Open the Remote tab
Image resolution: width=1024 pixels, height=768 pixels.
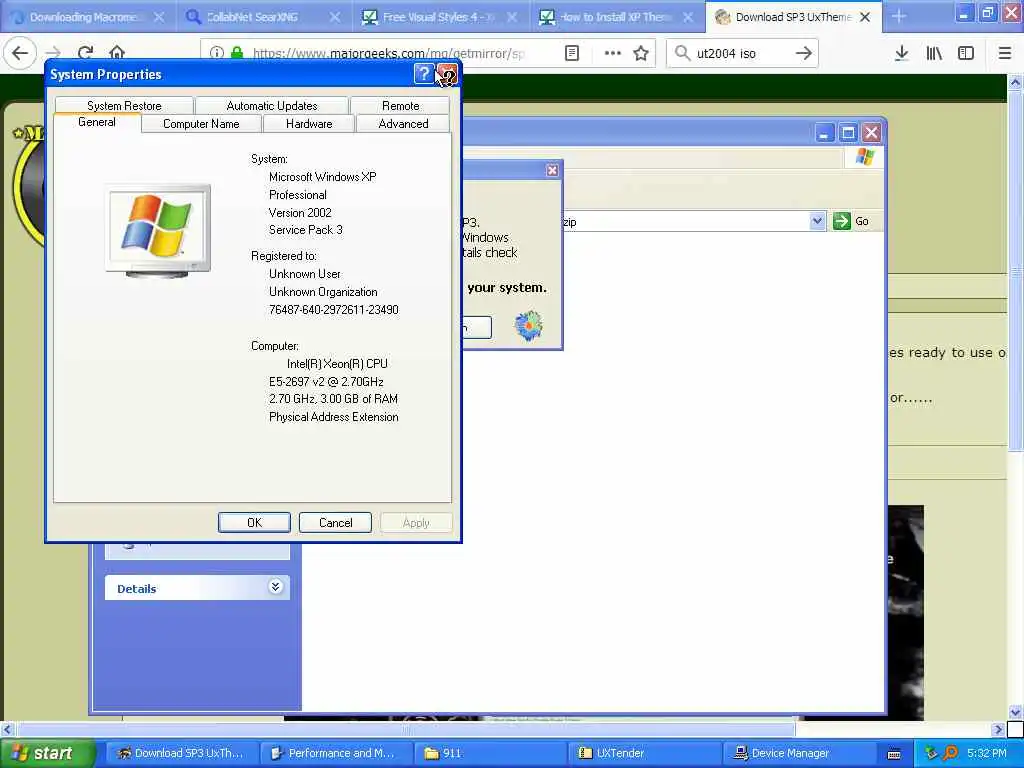(400, 105)
